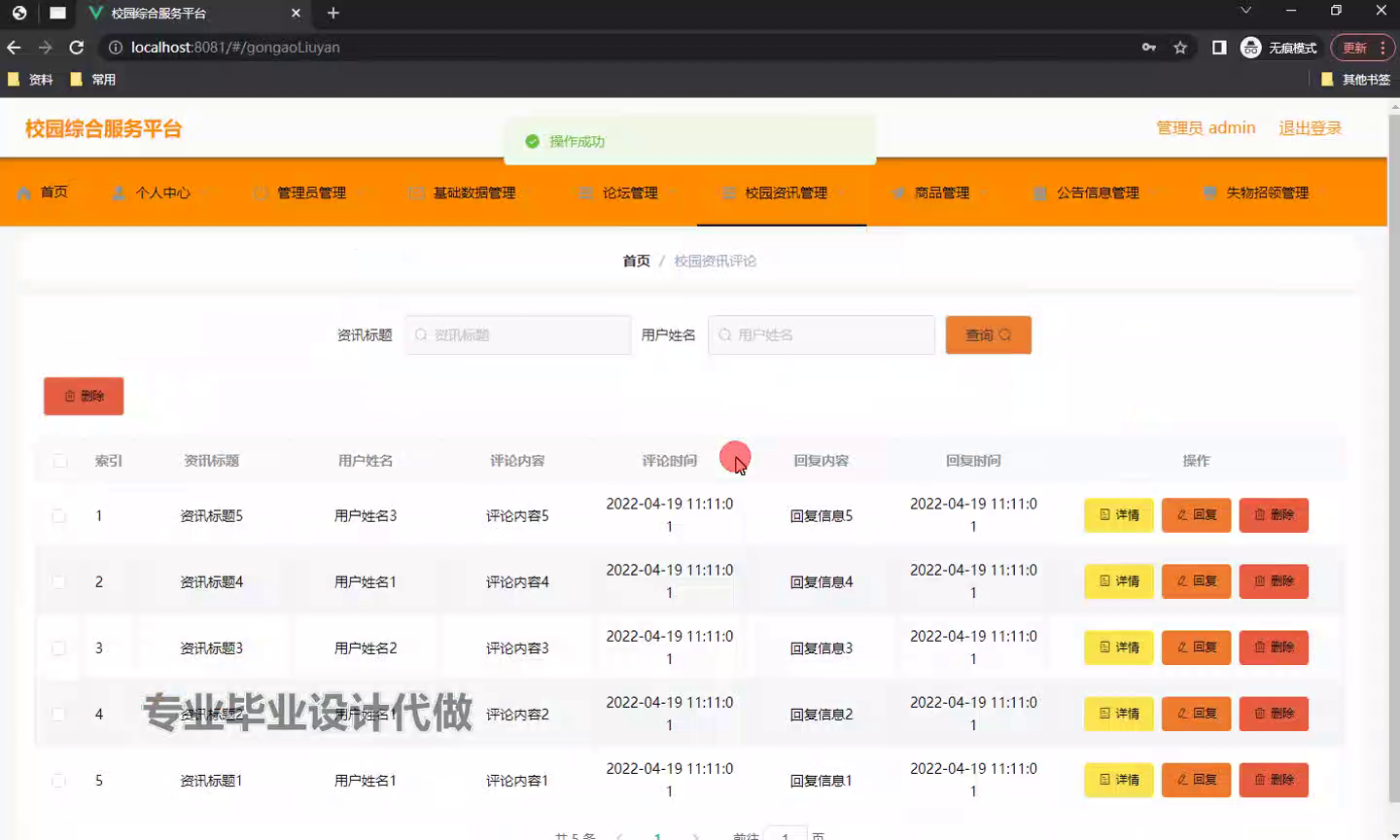Click the 查询 search button

988,334
